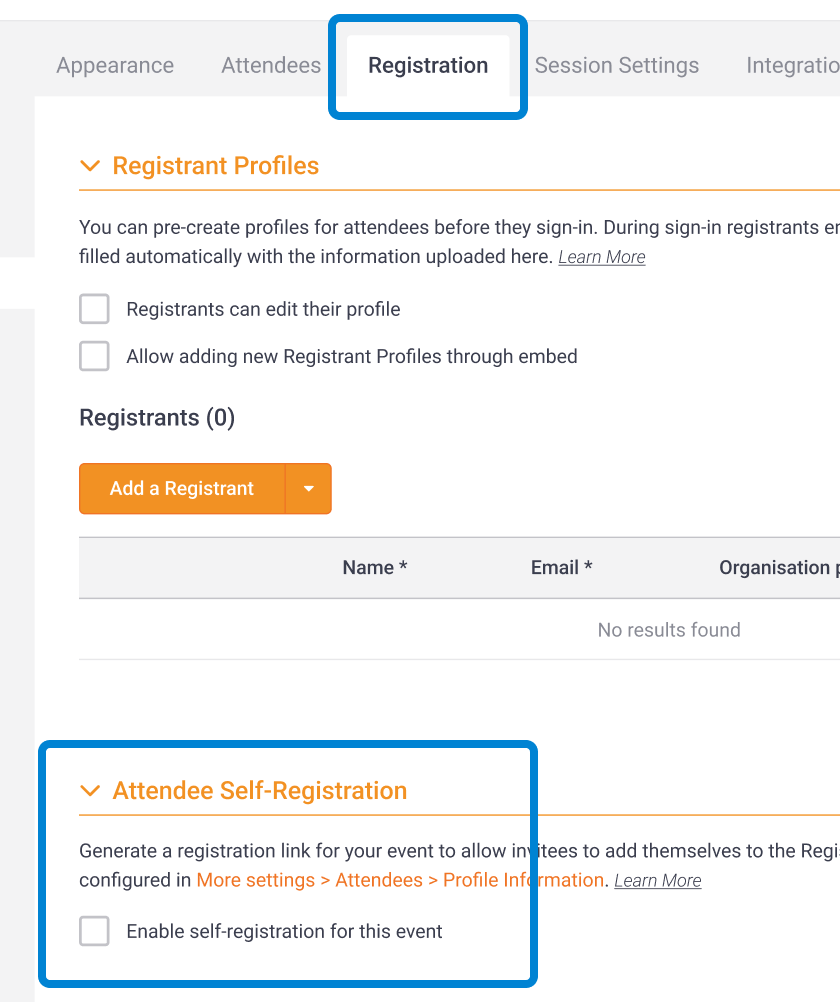
Task: Enable adding new Registrant Profiles through embed
Action: [x=93, y=356]
